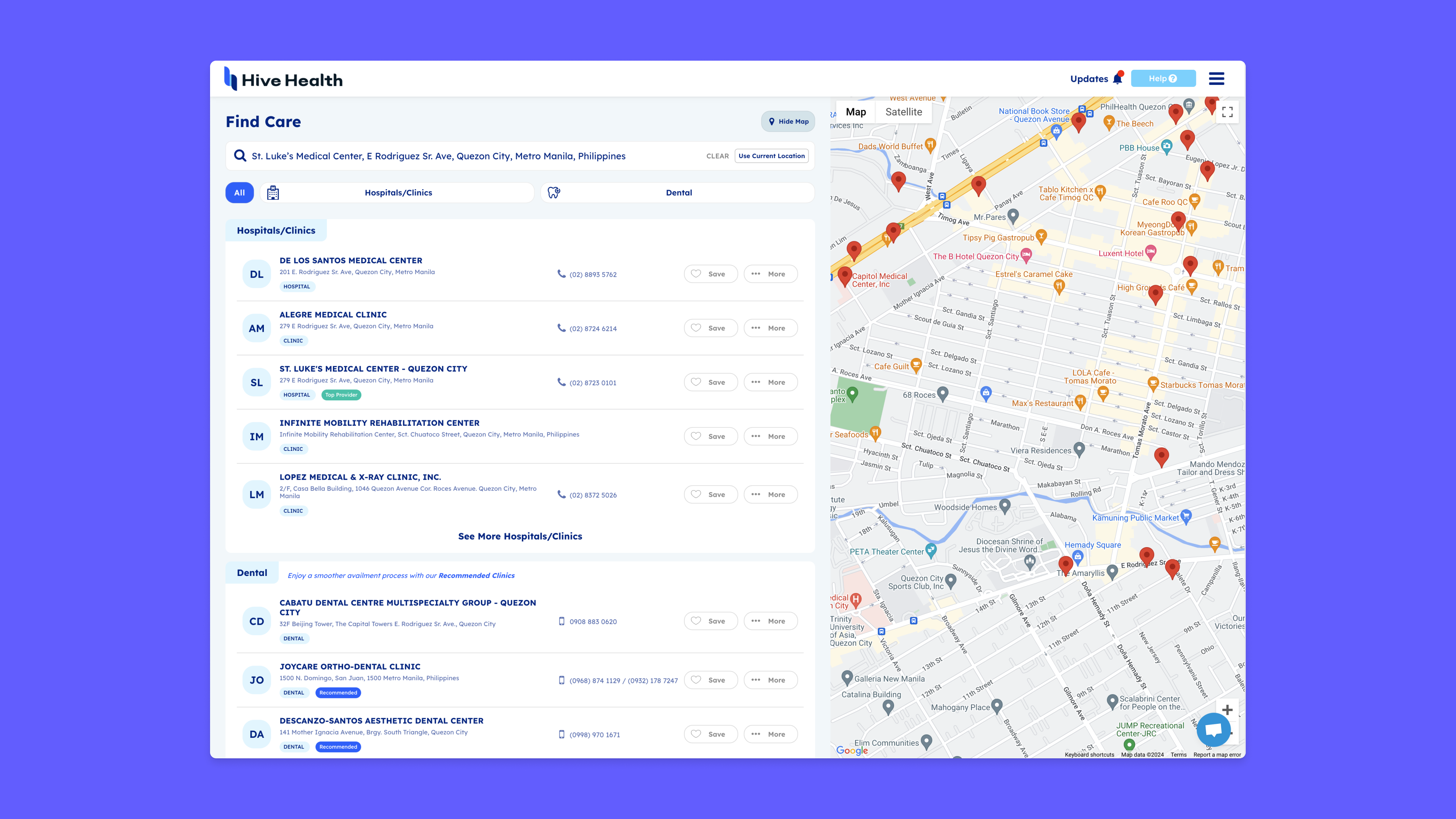Click the Hive Health logo
The width and height of the screenshot is (1456, 819).
(x=284, y=80)
